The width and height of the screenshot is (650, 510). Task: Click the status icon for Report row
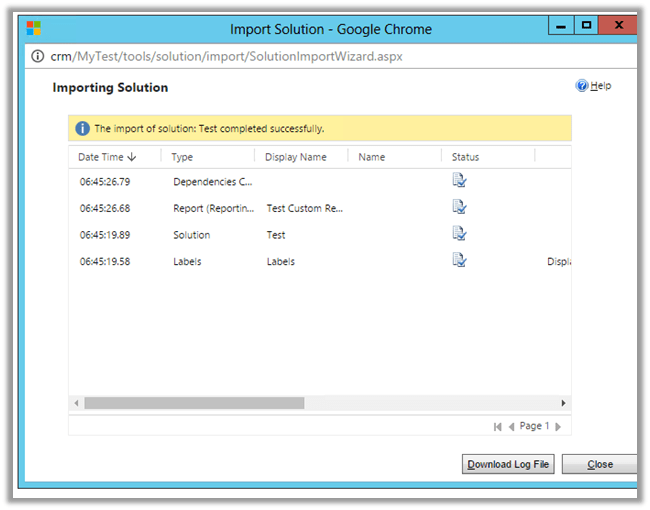tap(459, 207)
